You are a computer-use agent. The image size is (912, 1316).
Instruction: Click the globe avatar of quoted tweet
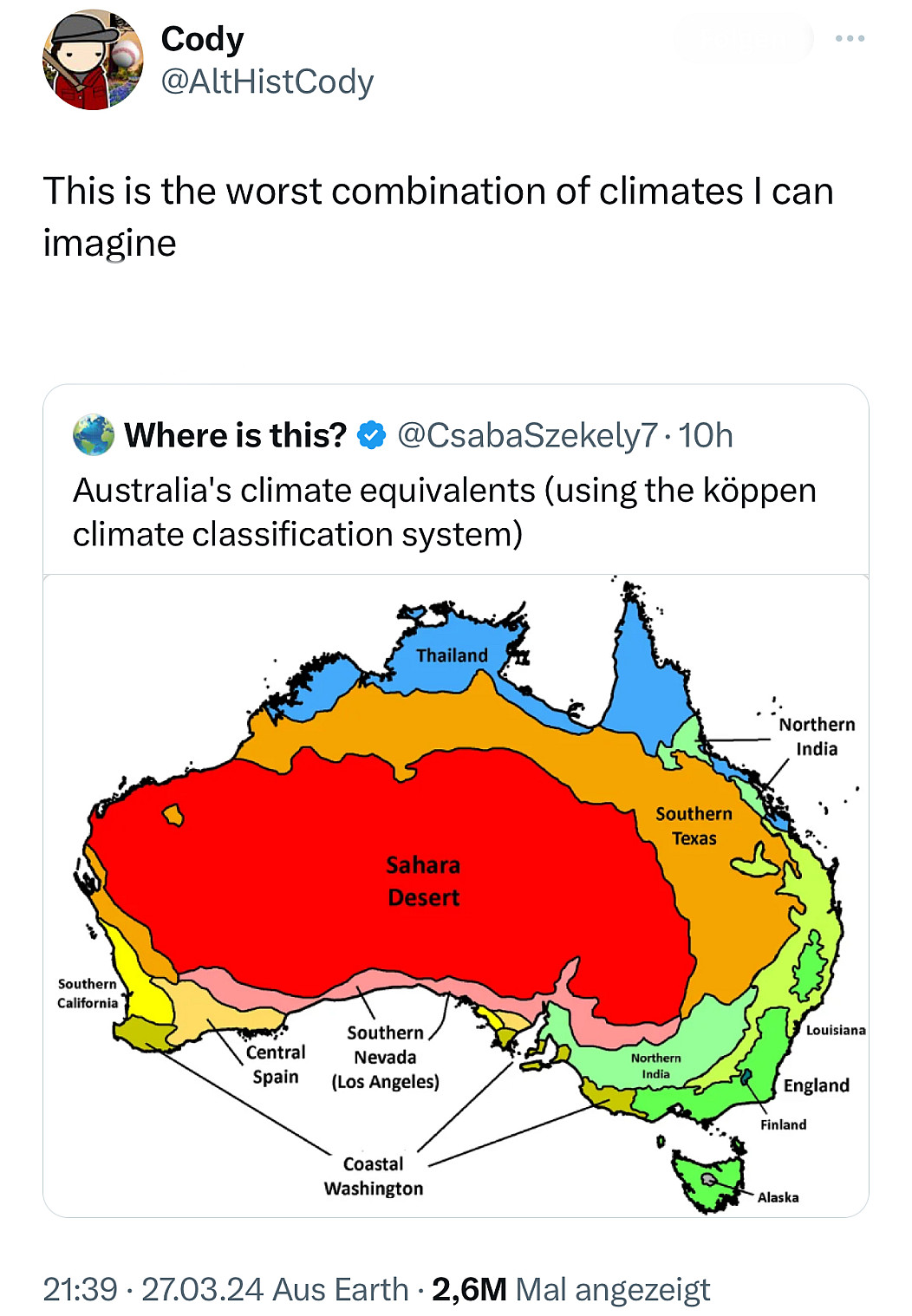pos(94,435)
